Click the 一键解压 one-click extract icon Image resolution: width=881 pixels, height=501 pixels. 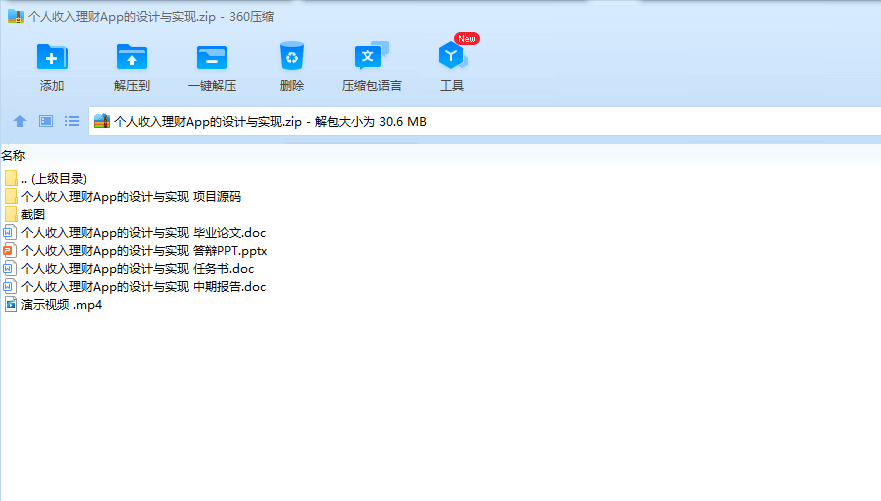[212, 57]
